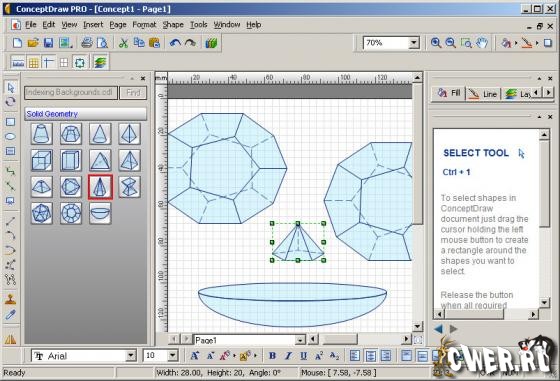Pick the hemisphere bowl shape from library

(x=100, y=213)
